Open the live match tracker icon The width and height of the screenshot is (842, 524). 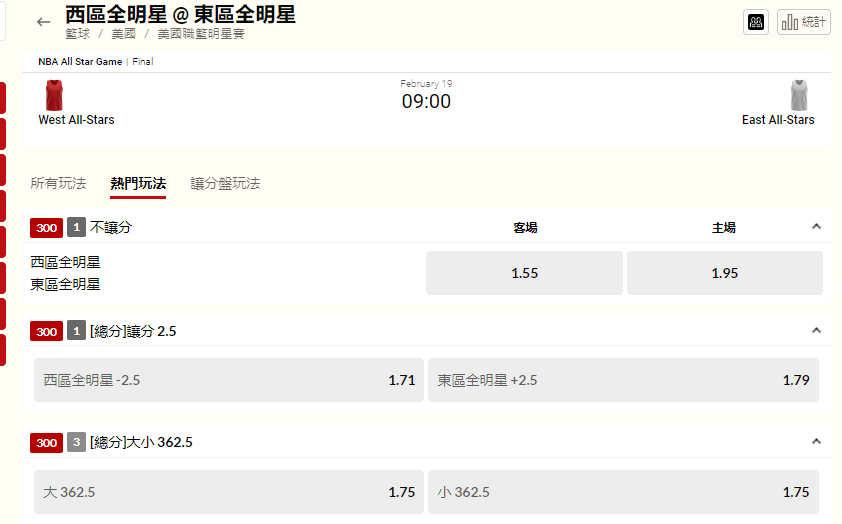click(x=756, y=22)
